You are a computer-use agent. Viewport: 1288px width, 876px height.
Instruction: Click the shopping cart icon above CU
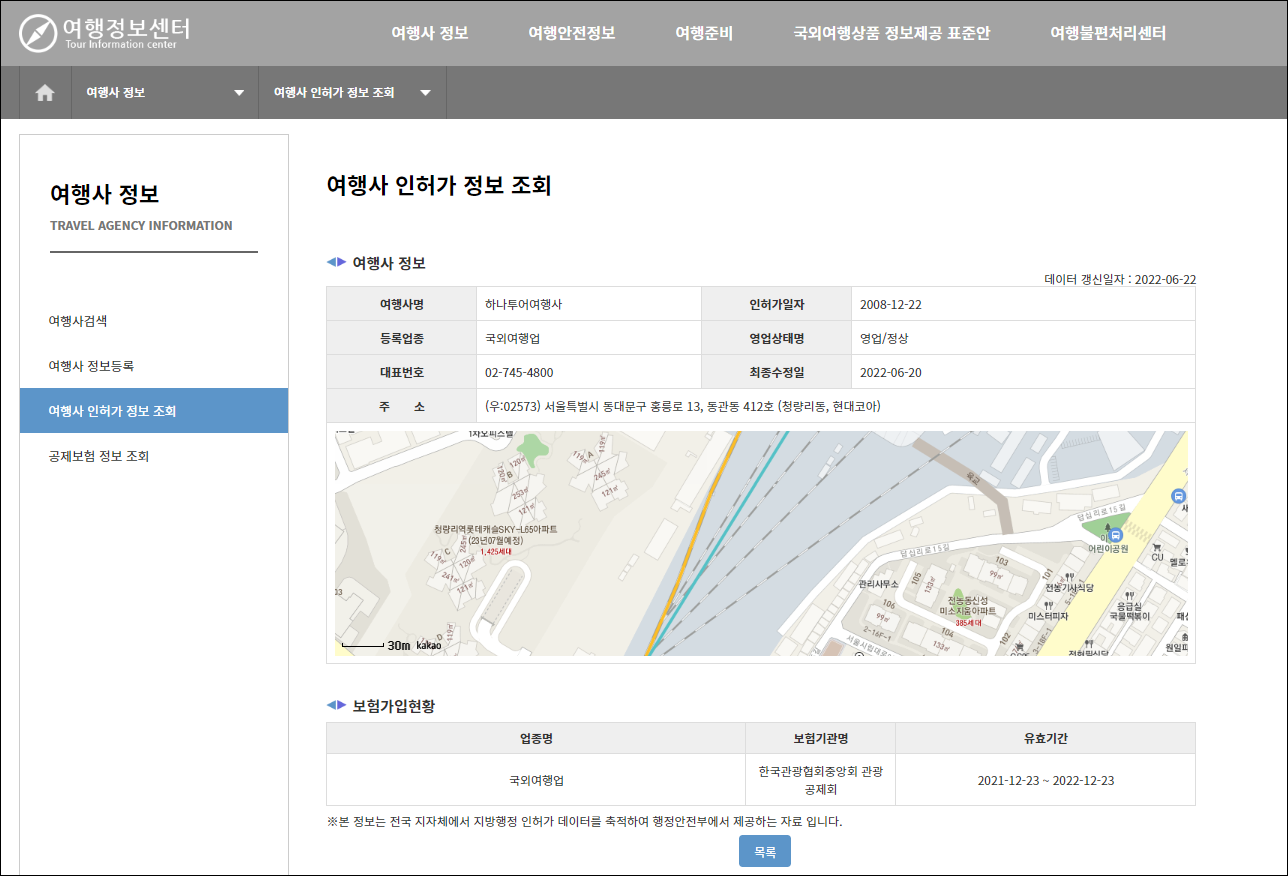click(1157, 547)
